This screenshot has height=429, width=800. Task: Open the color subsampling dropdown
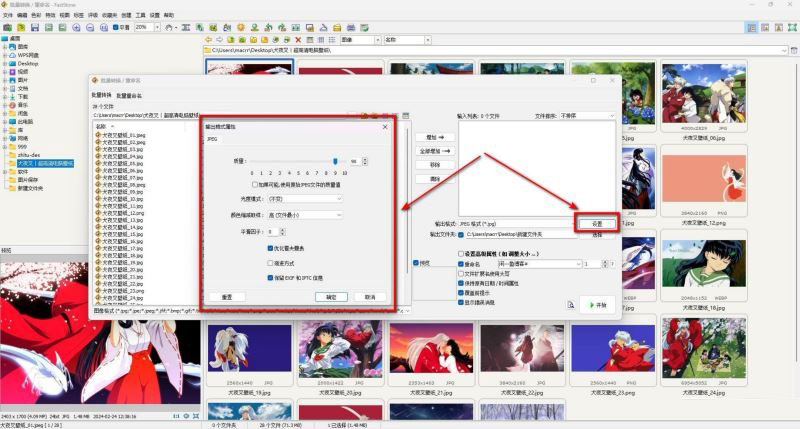305,215
